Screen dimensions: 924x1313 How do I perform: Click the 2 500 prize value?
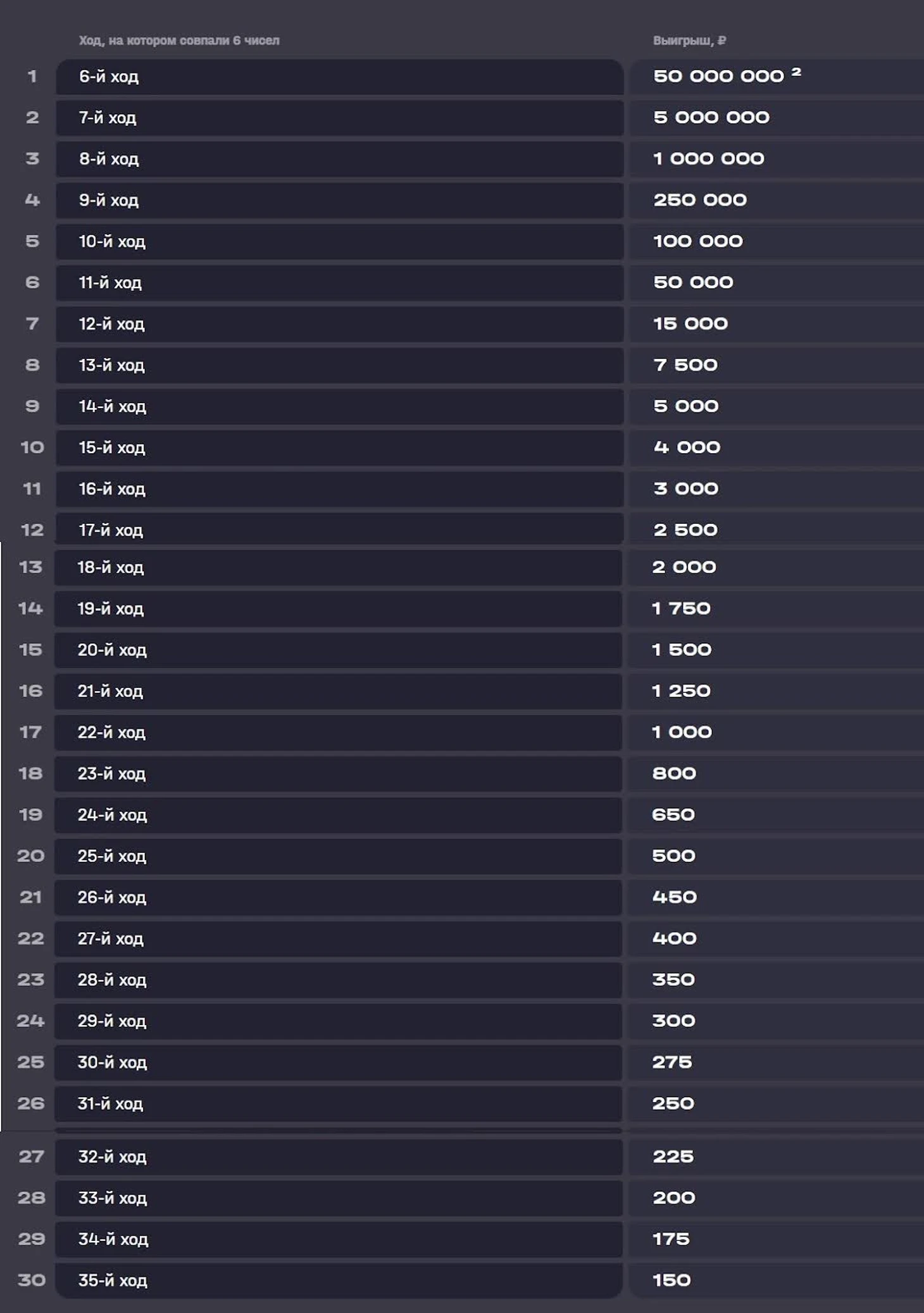[x=685, y=530]
